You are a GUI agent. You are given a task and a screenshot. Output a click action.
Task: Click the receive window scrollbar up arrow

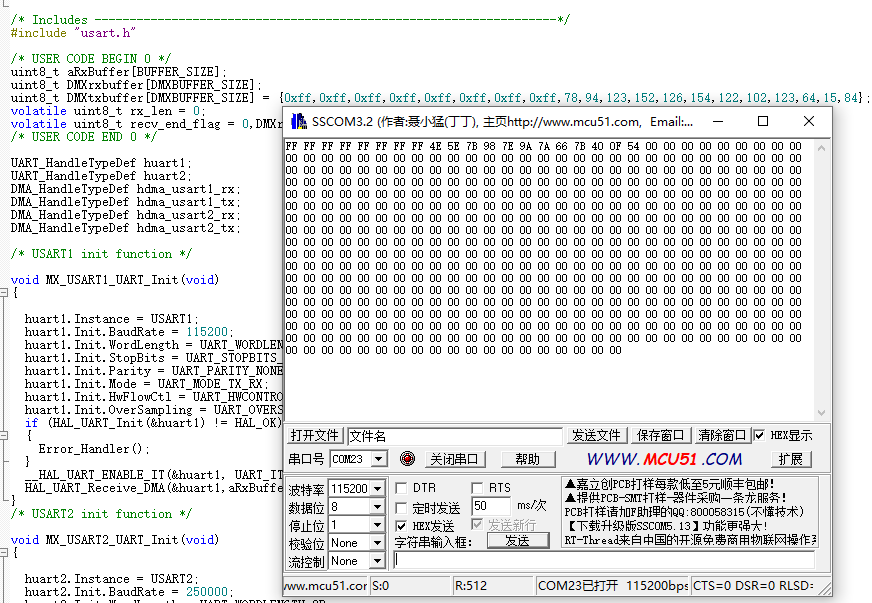point(821,148)
